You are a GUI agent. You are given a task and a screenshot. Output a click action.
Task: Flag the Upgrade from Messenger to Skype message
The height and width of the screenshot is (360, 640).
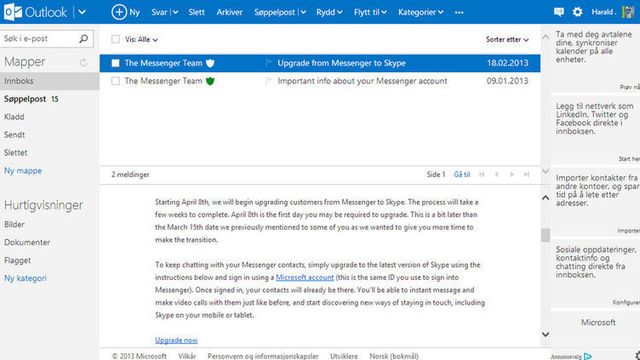tap(269, 63)
